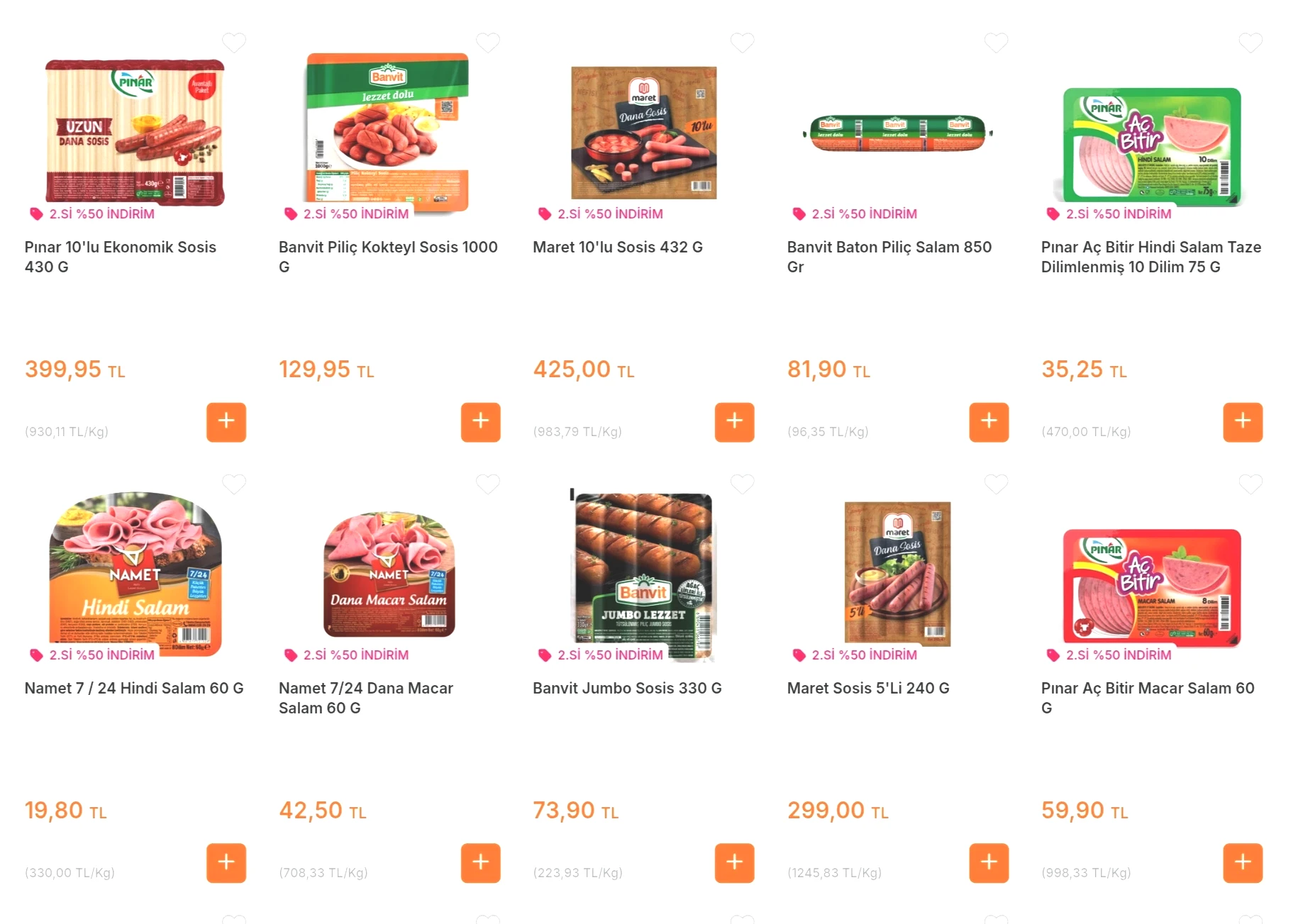Open Namet 7/24 Dana Macar Salam title link

[366, 698]
